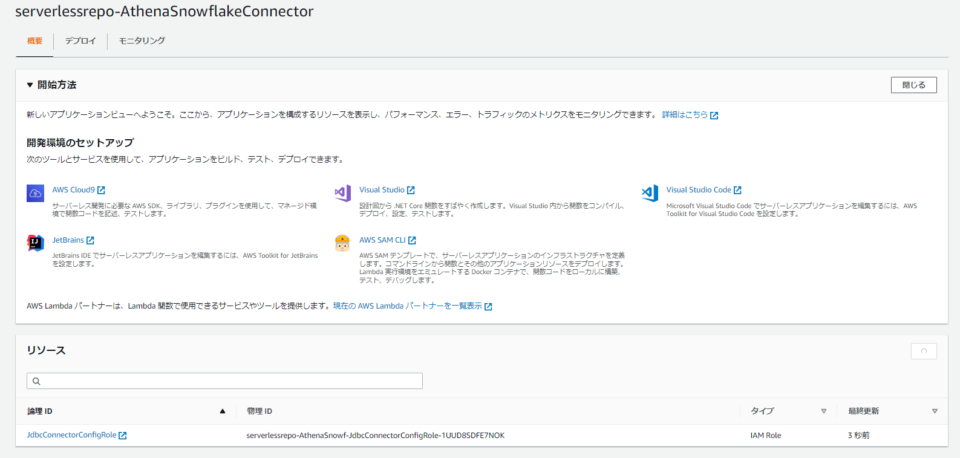Click the Visual Studio purple logo icon
960x458 pixels.
tap(342, 193)
